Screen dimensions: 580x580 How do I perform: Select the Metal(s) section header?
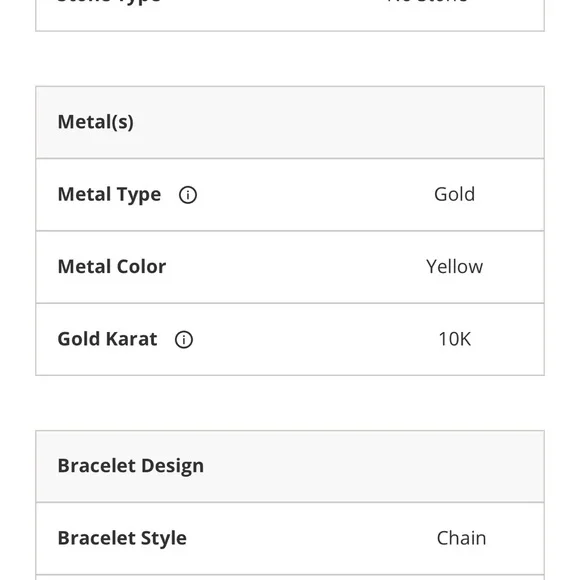coord(290,122)
